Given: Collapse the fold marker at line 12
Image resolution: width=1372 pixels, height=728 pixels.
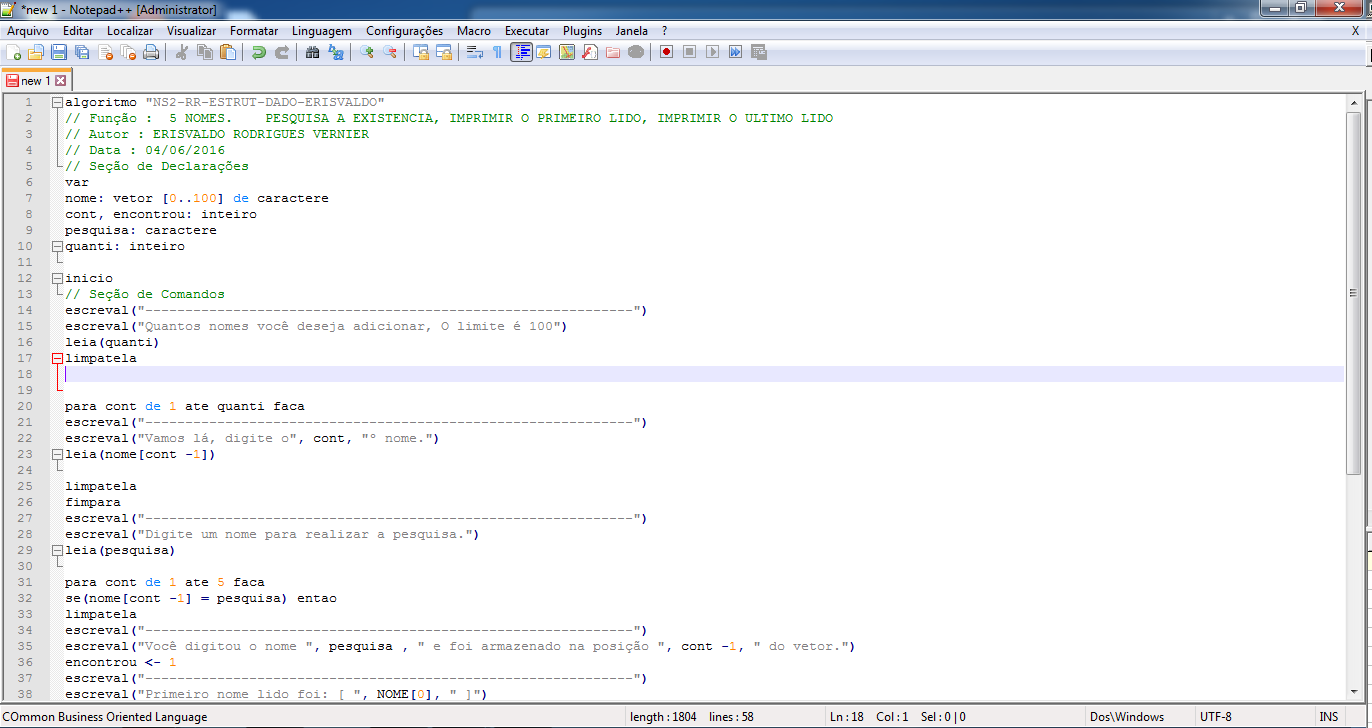Looking at the screenshot, I should [57, 278].
